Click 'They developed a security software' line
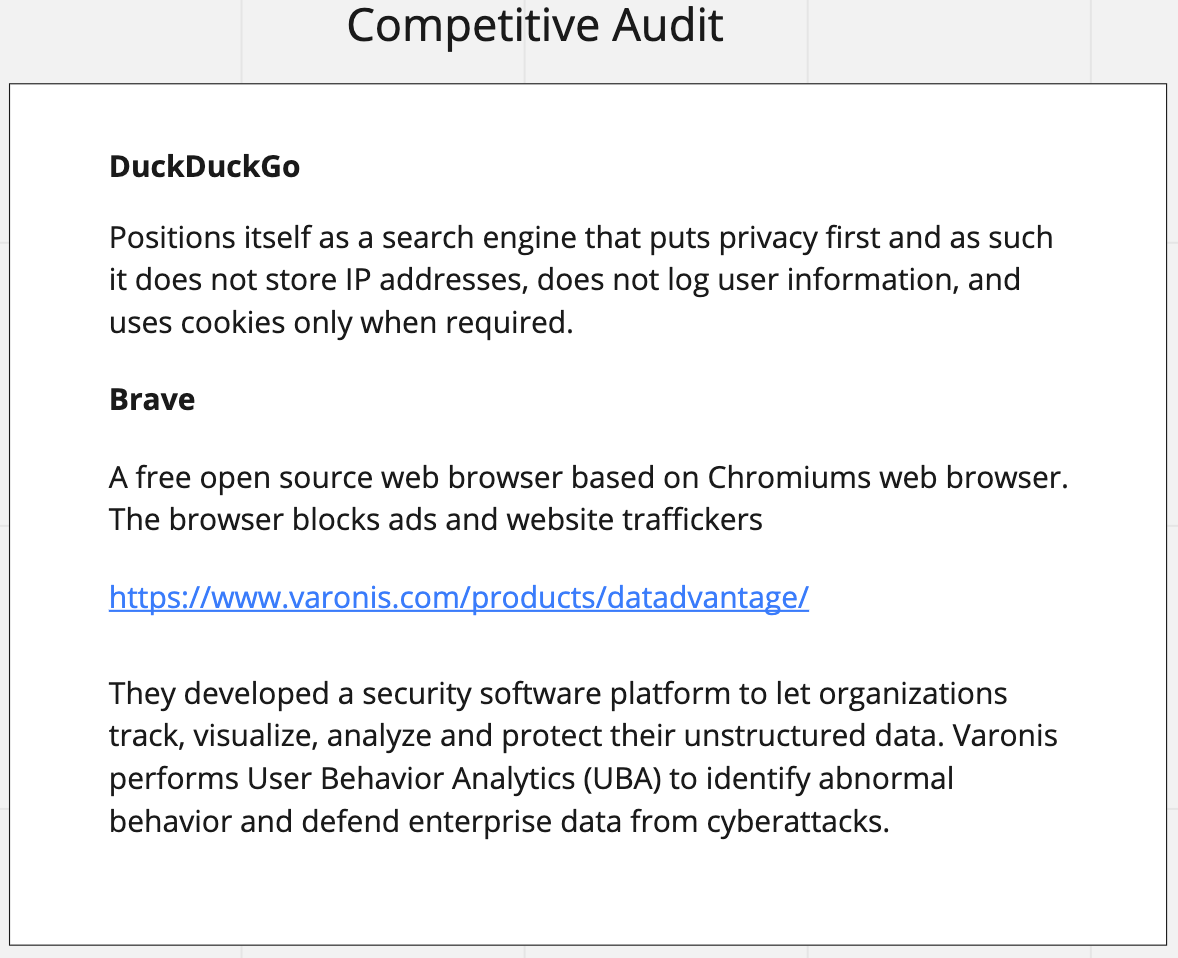The height and width of the screenshot is (958, 1178). click(558, 693)
